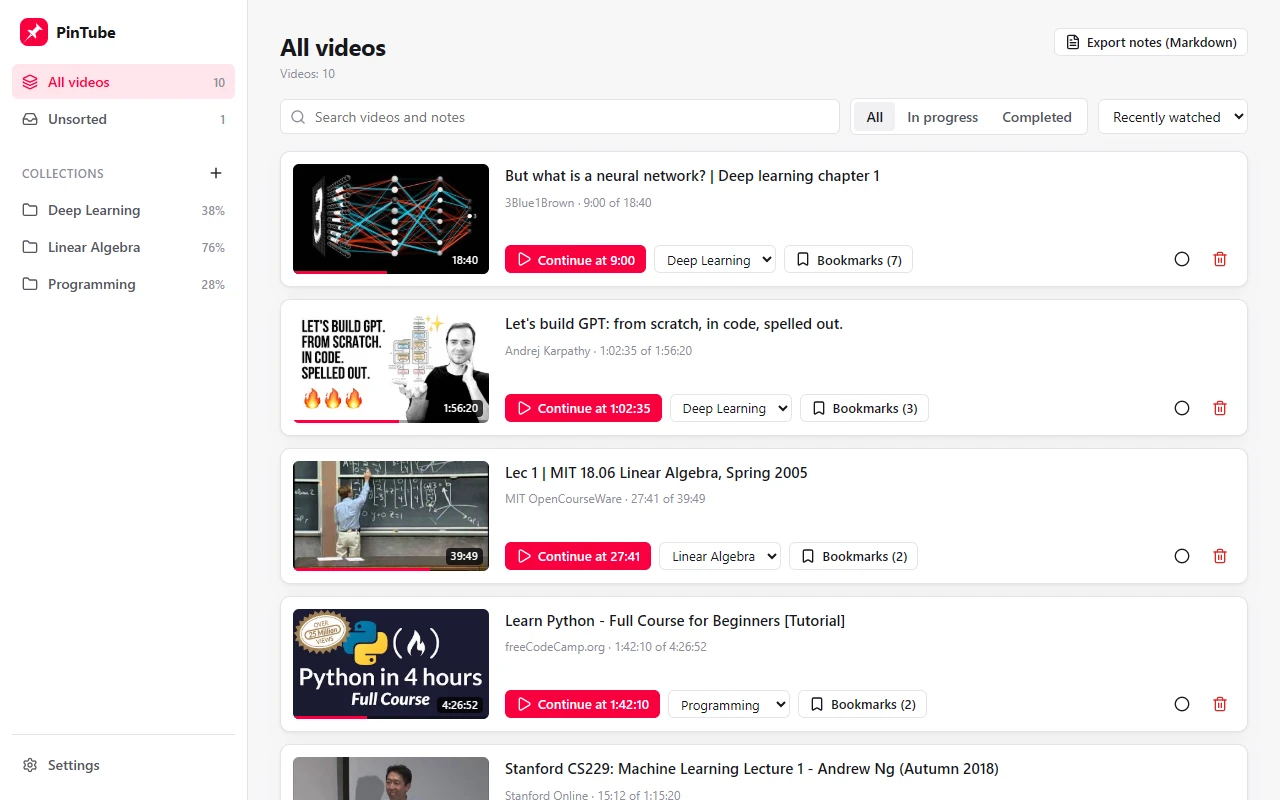Click title 'Let's build GPT: from scratch'

(x=674, y=324)
